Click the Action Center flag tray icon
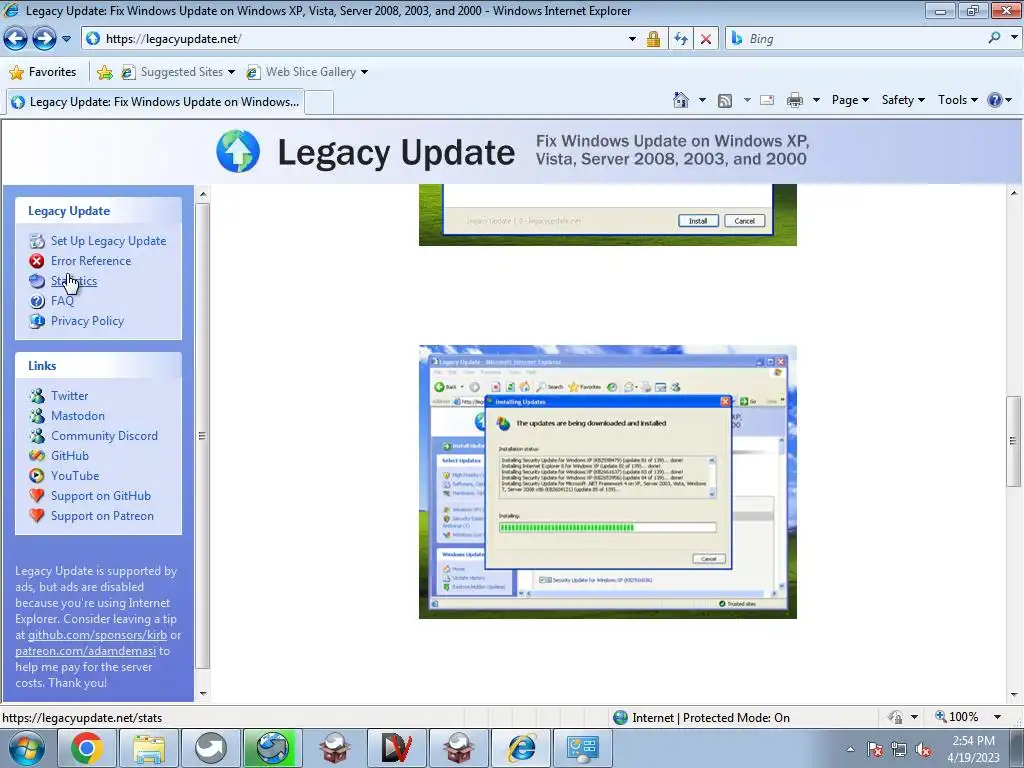Screen dimensions: 1024x768 click(x=875, y=750)
